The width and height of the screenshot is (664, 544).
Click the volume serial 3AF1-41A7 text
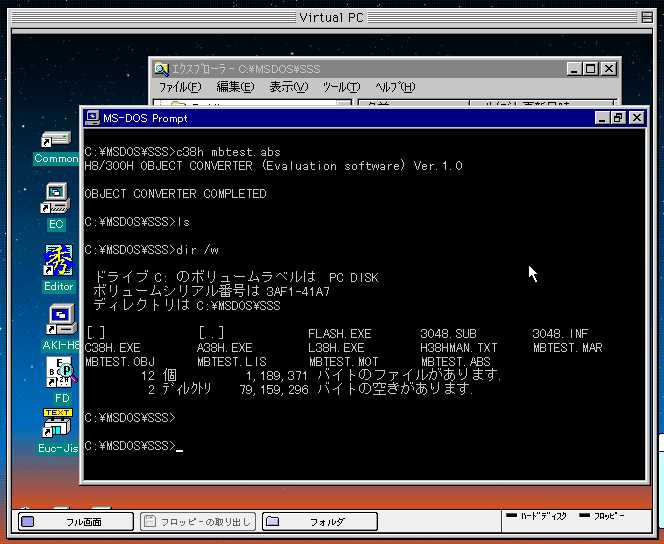(x=298, y=292)
